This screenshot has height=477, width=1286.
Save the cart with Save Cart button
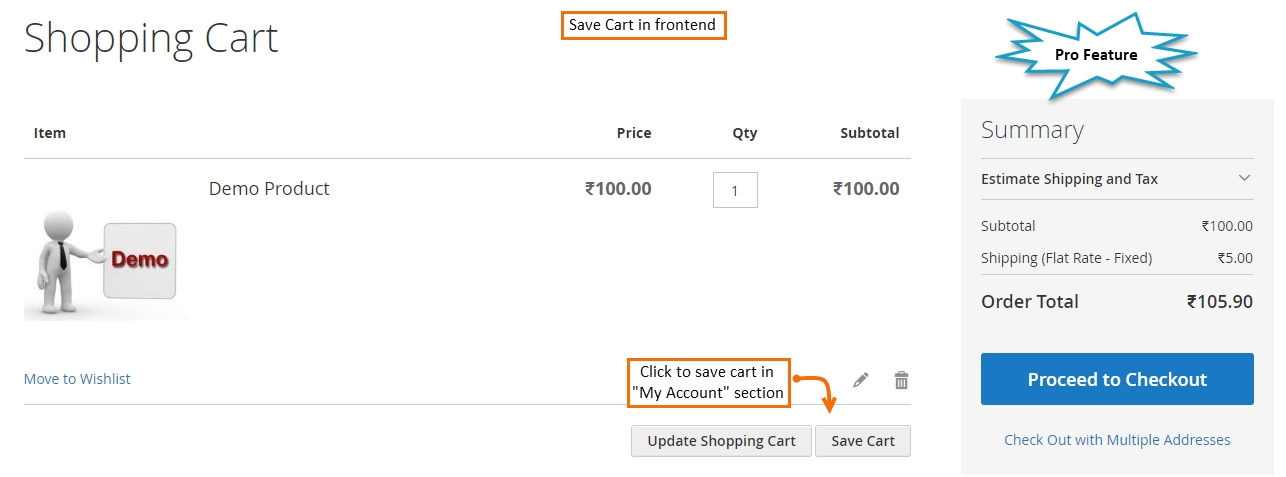pyautogui.click(x=862, y=441)
